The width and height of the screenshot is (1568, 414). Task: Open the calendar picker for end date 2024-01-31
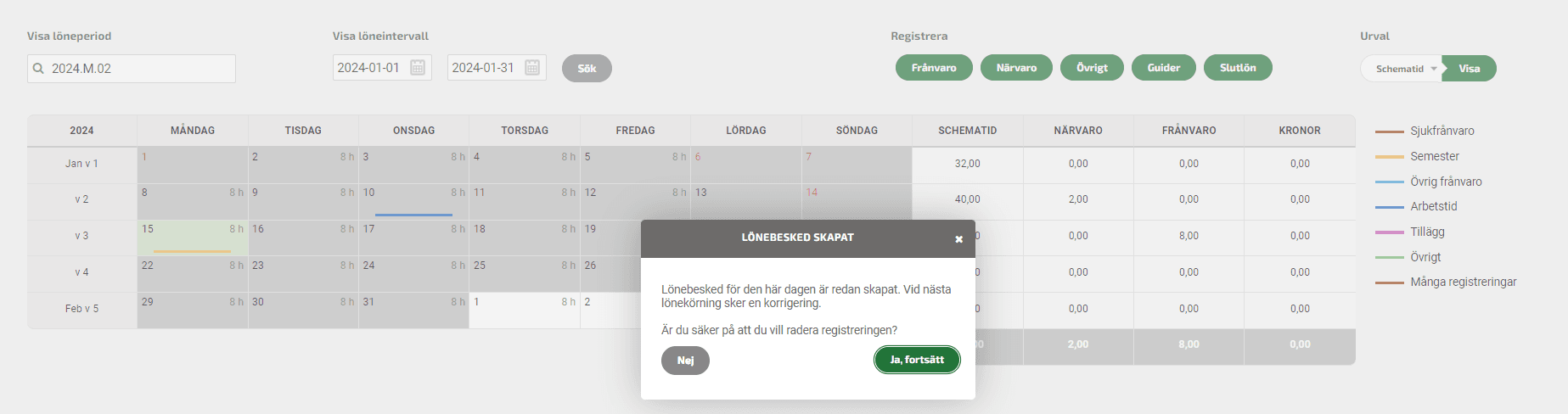point(532,68)
